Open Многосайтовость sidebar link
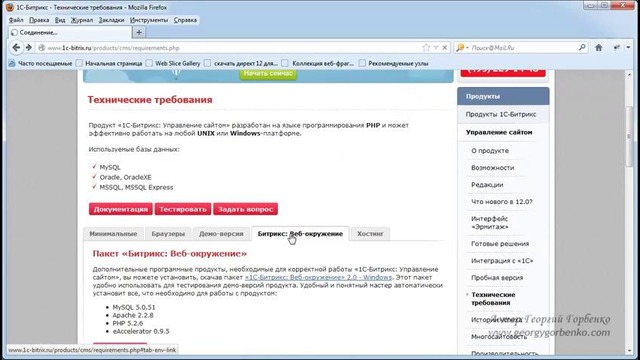640x360 pixels. tap(499, 337)
